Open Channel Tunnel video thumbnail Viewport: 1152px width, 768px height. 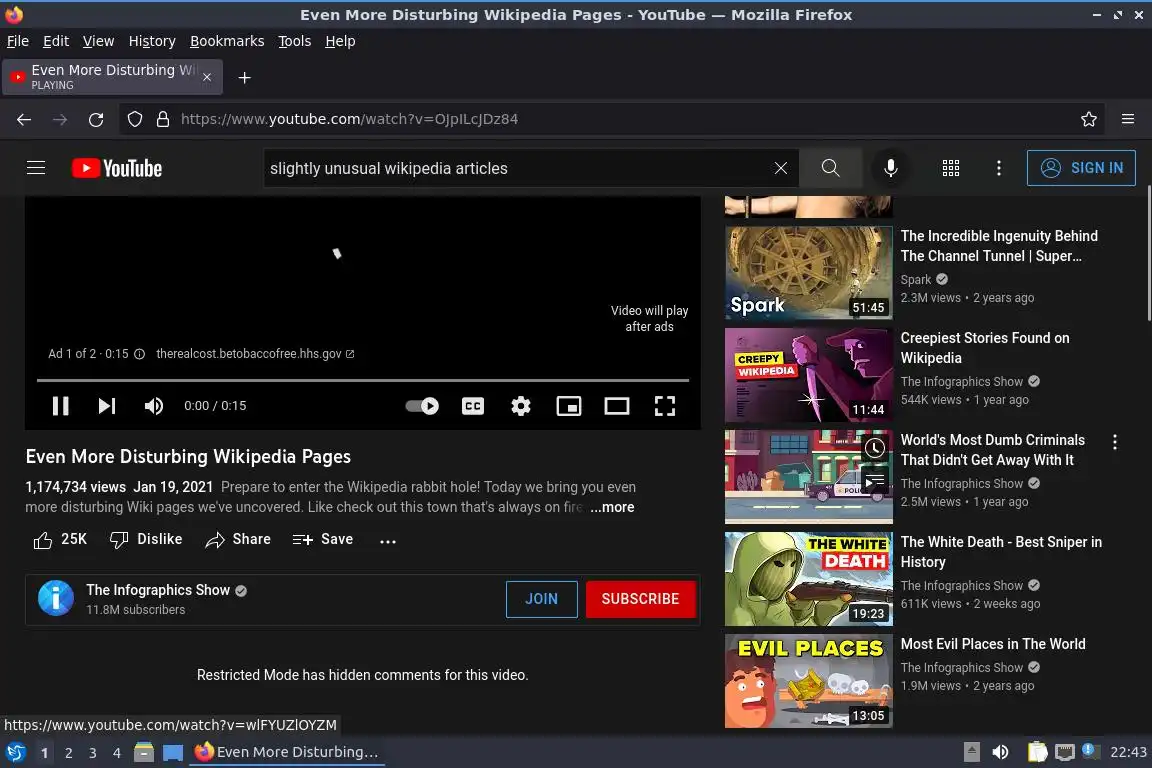click(x=808, y=273)
